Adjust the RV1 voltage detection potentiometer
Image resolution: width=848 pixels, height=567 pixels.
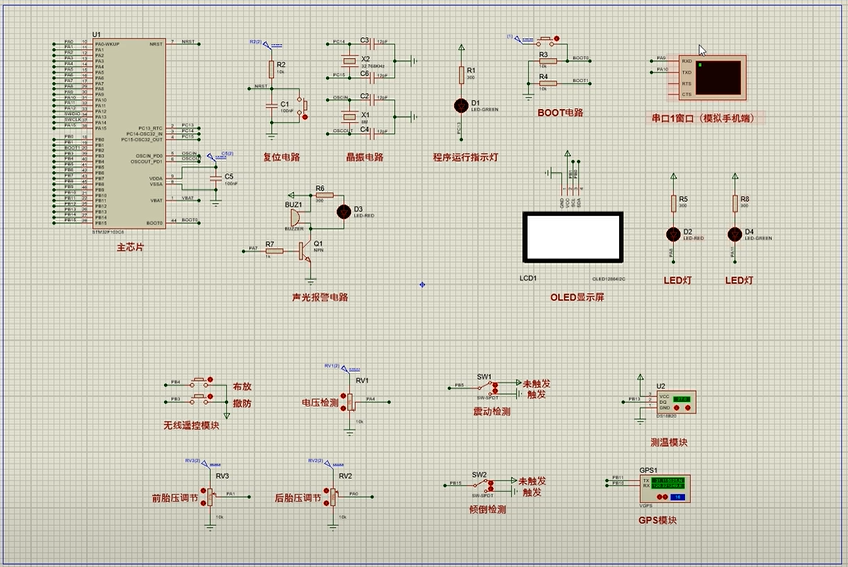click(351, 401)
